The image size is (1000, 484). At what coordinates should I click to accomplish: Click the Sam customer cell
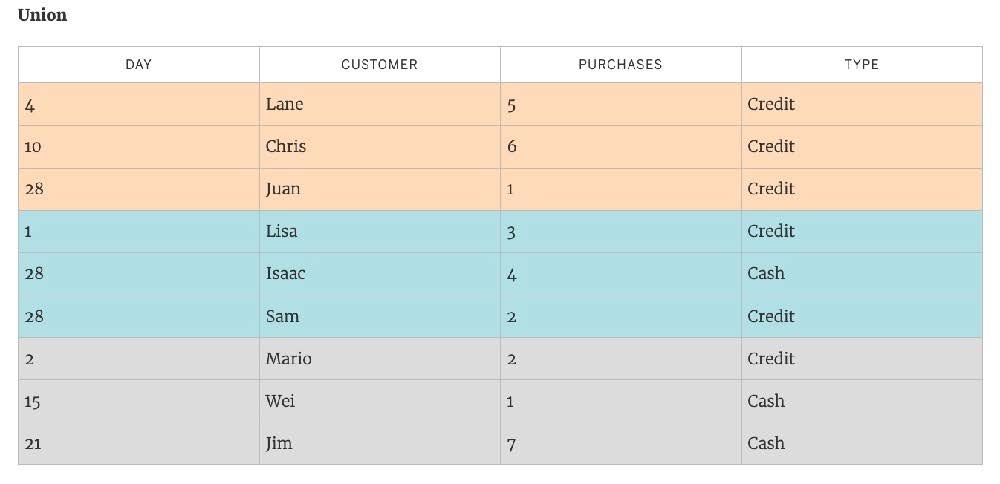pyautogui.click(x=379, y=316)
